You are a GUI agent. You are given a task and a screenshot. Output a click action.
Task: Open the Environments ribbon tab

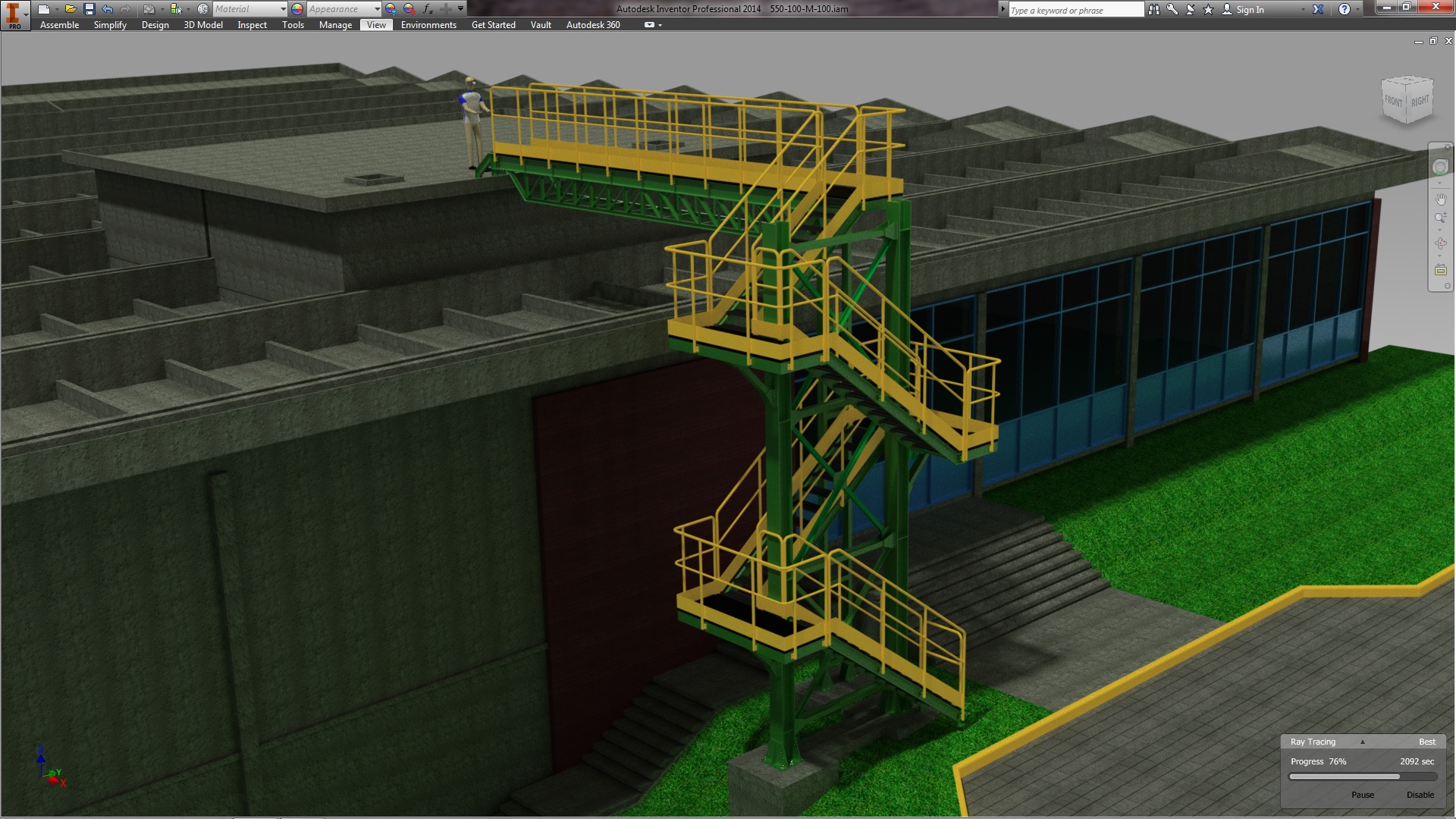[428, 25]
